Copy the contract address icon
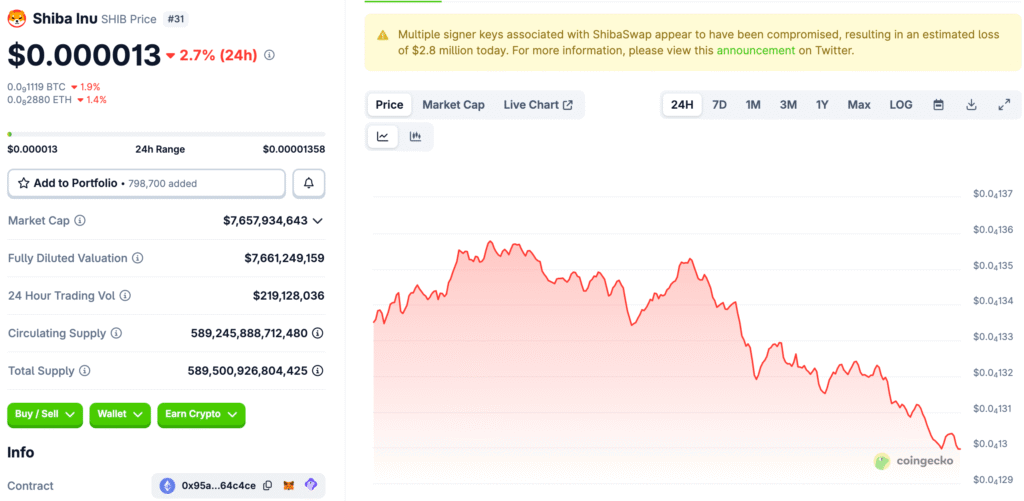1024x501 pixels. coord(268,486)
